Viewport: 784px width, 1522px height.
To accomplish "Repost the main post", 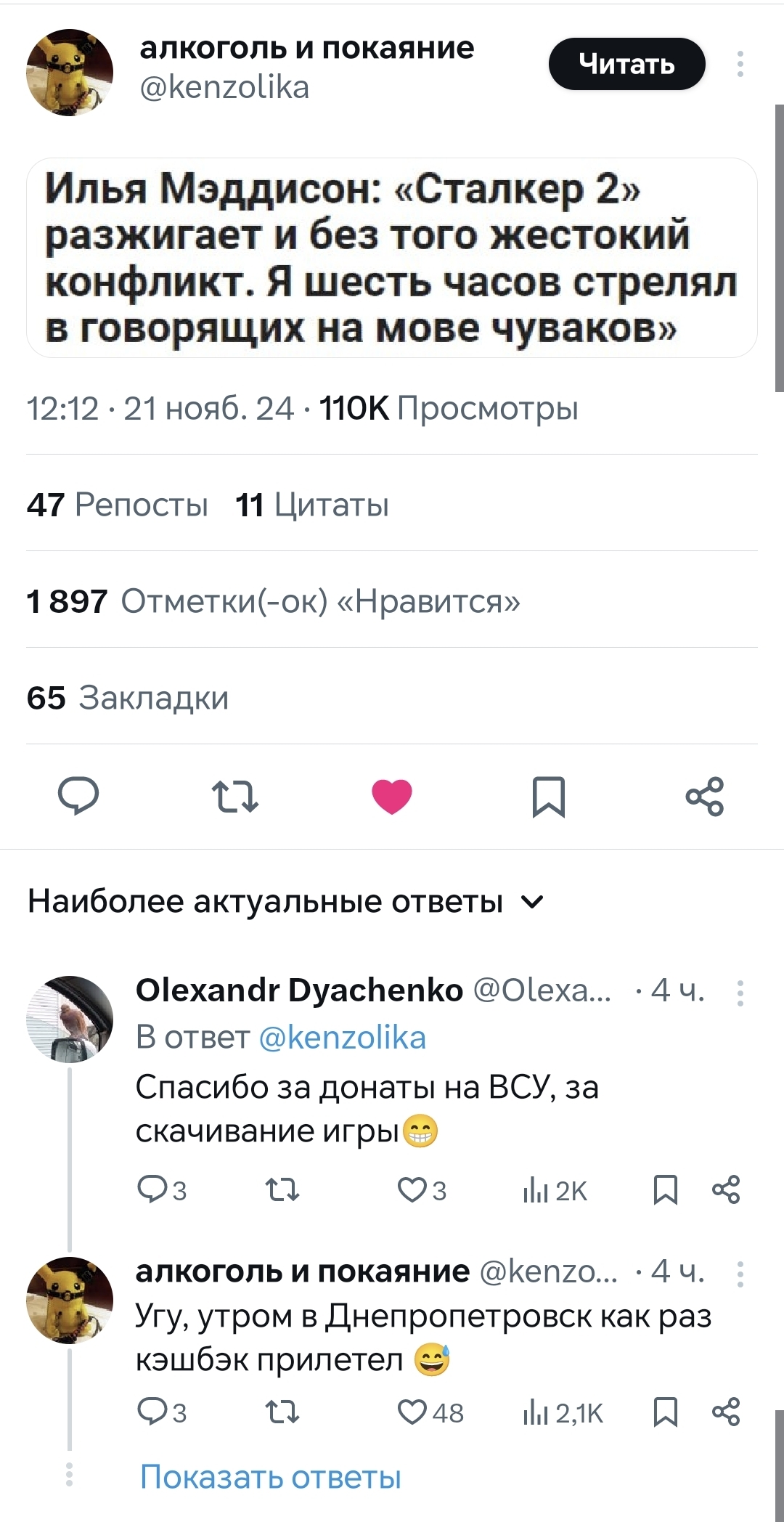I will coord(234,796).
